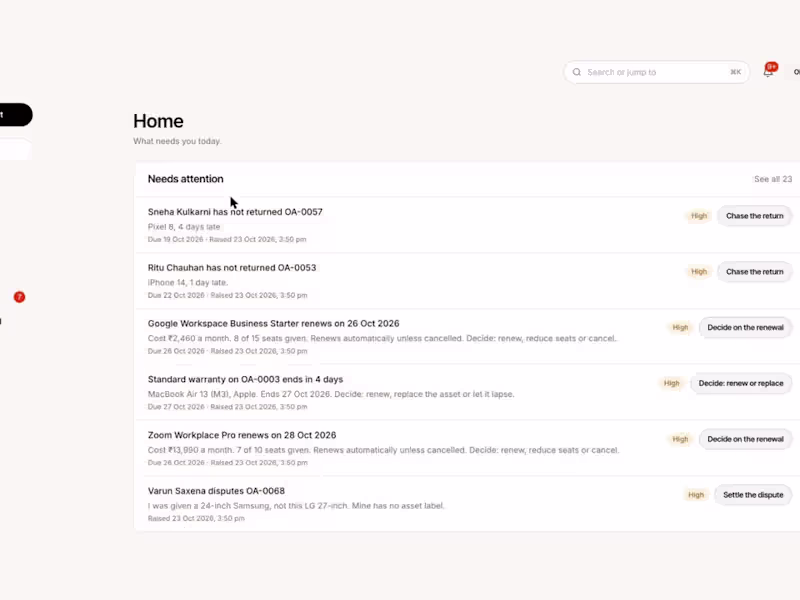Image resolution: width=800 pixels, height=600 pixels.
Task: Click the search magnifier icon
Action: 577,72
